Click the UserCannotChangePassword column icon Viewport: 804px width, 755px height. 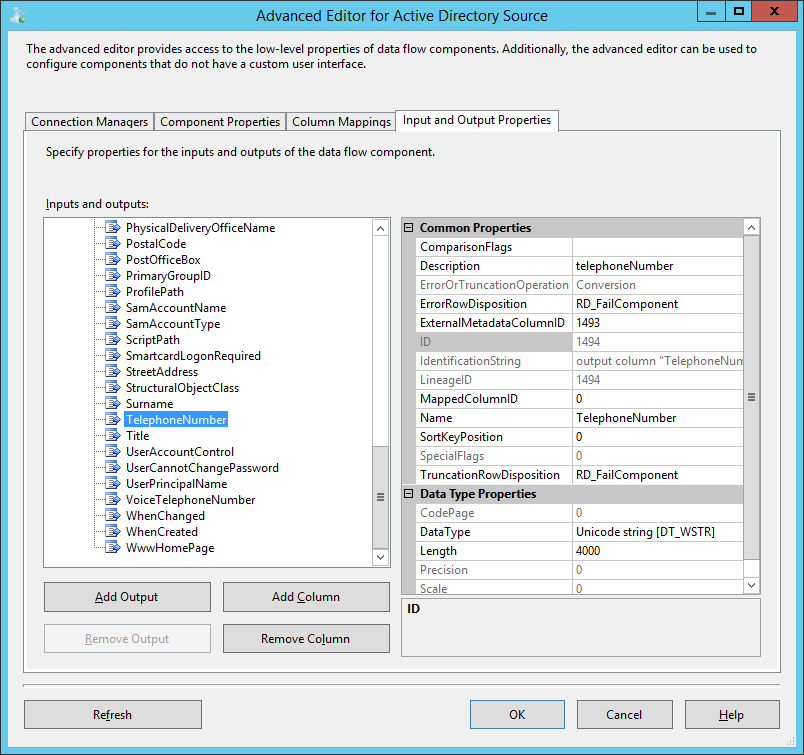point(113,467)
